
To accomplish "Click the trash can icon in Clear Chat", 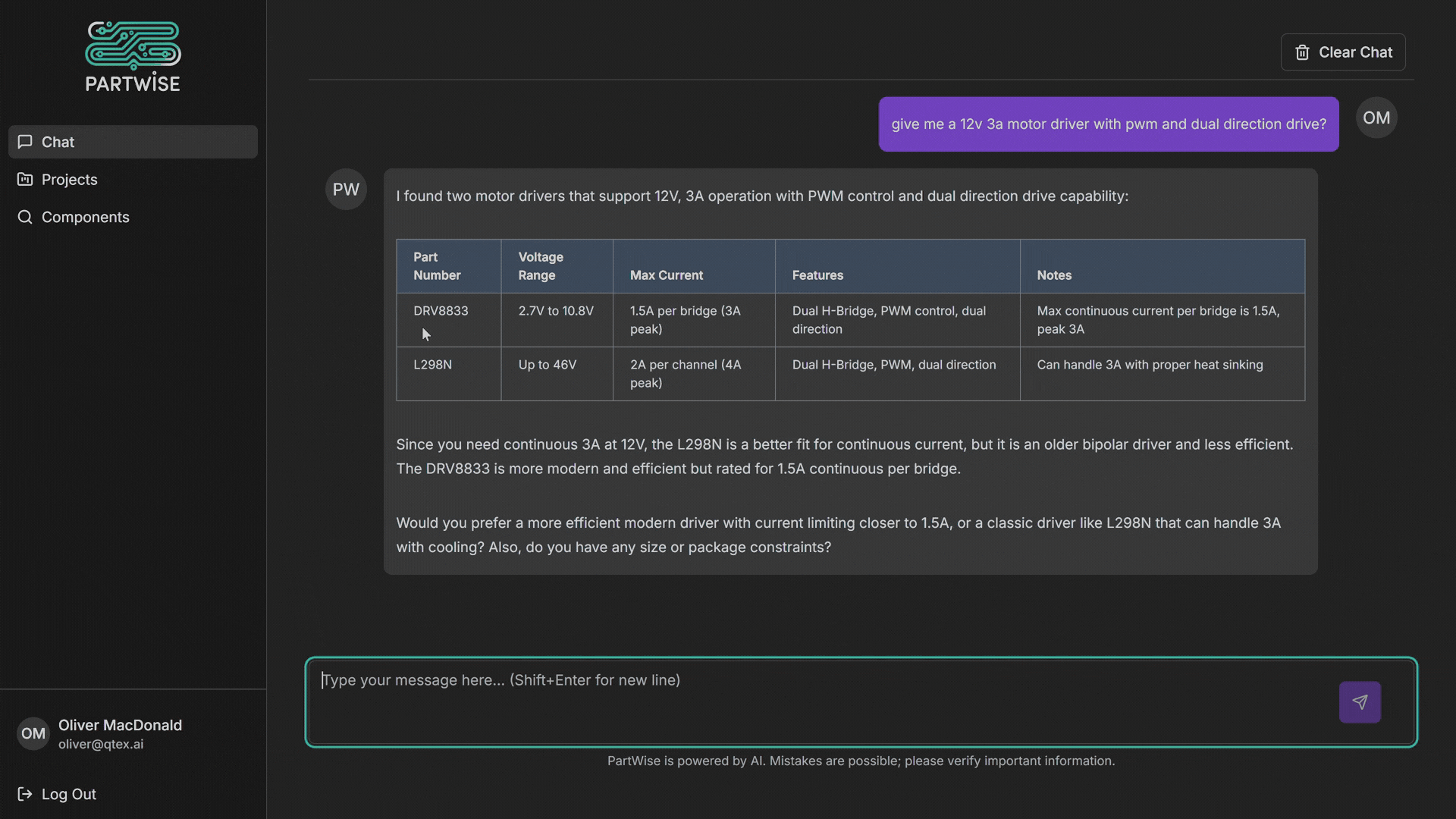I will coord(1302,52).
